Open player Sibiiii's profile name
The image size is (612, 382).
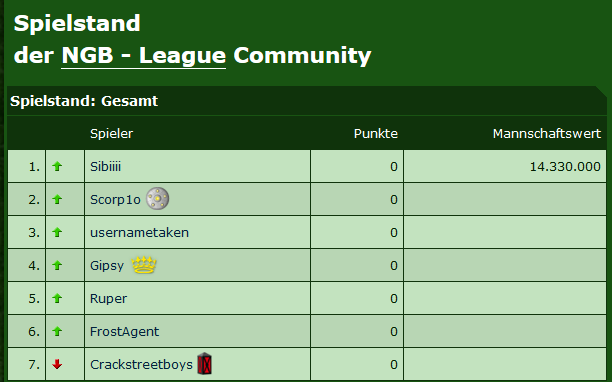(x=105, y=167)
